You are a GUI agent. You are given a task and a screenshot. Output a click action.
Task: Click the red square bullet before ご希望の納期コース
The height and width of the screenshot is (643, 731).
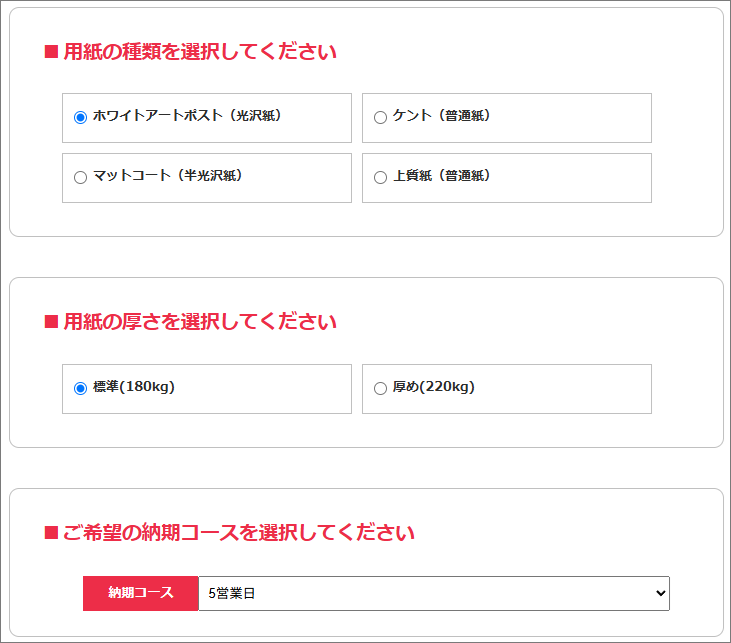click(x=51, y=532)
